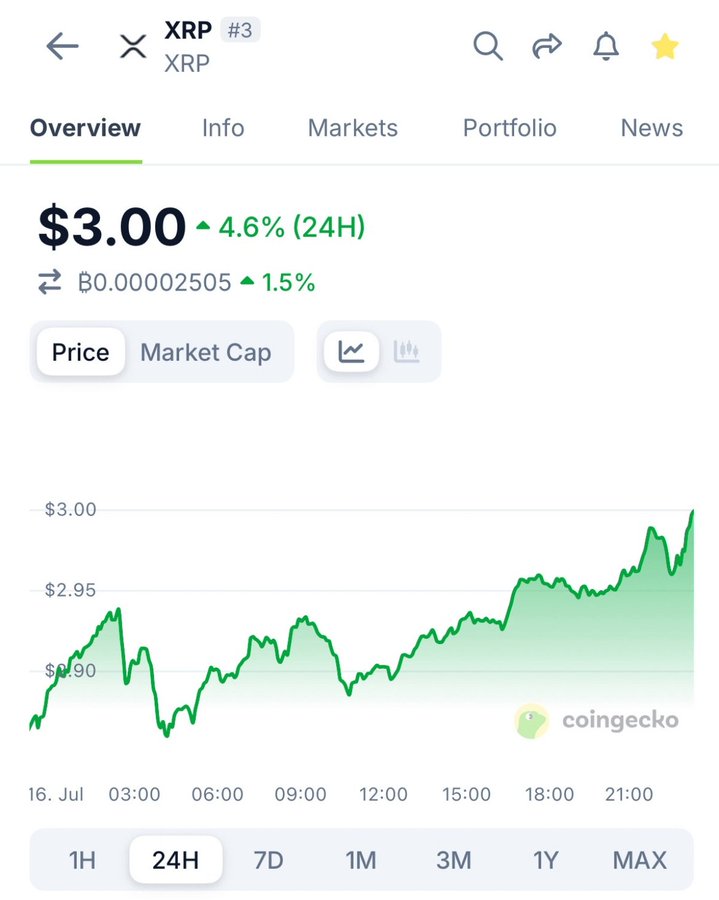Viewport: 719px width, 900px height.
Task: Go back using the left arrow
Action: tap(63, 46)
